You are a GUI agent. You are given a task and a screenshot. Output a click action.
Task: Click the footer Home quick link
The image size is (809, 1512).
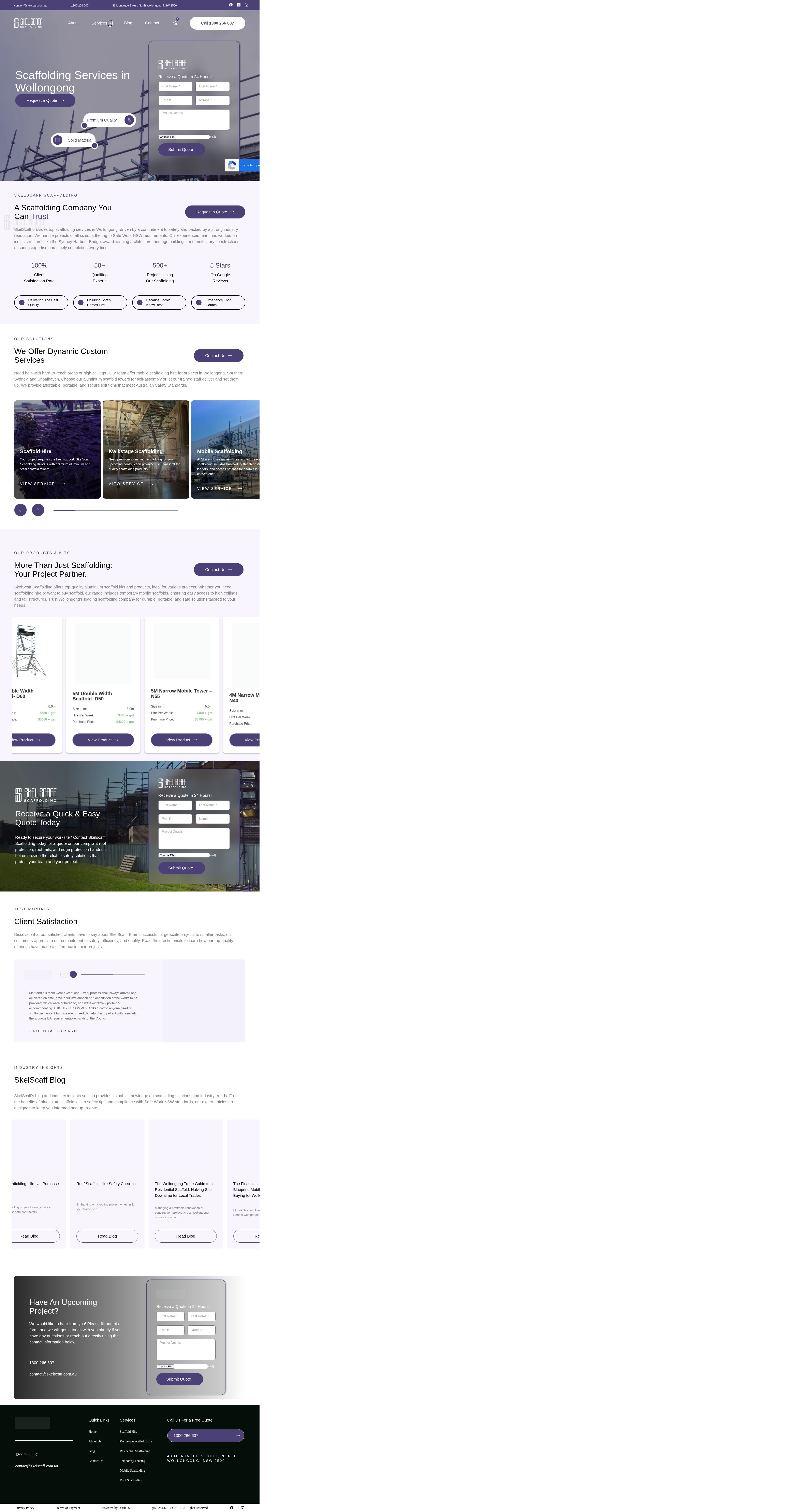pyautogui.click(x=93, y=1432)
